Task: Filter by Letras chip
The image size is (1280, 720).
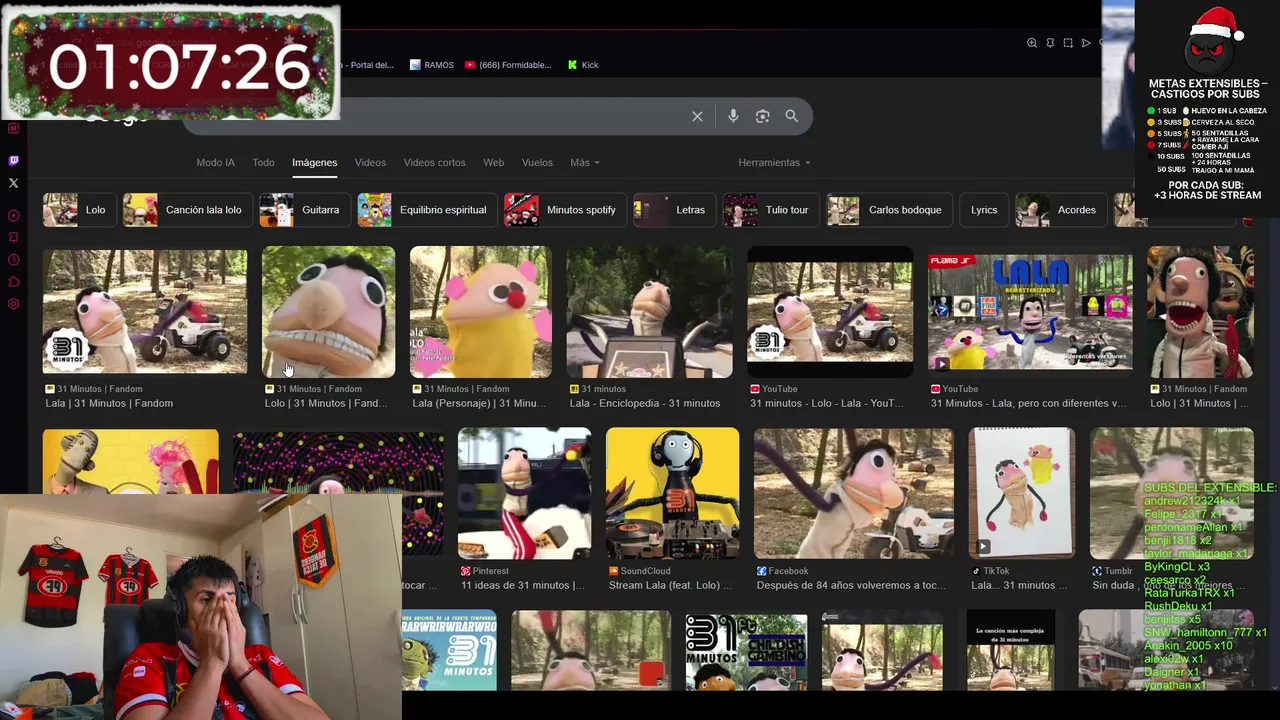Action: tap(674, 210)
